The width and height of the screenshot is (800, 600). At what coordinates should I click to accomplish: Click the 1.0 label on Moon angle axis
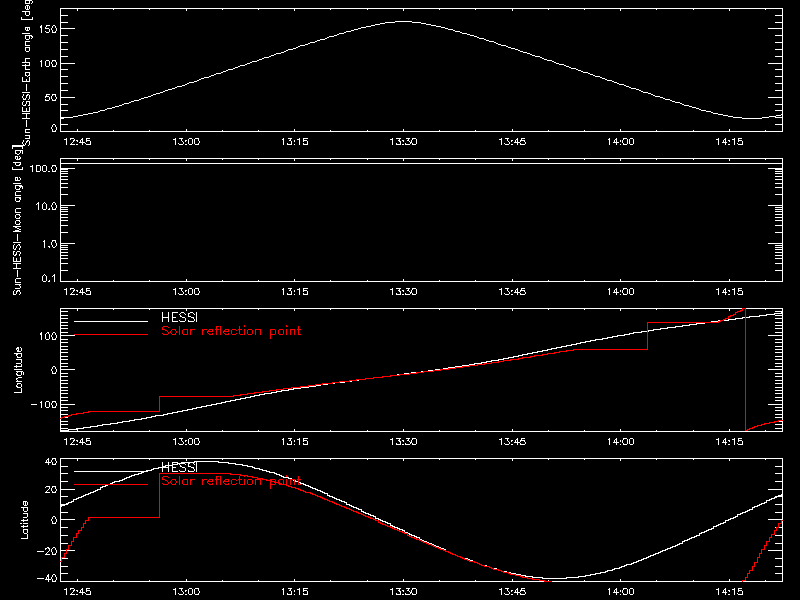(49, 244)
